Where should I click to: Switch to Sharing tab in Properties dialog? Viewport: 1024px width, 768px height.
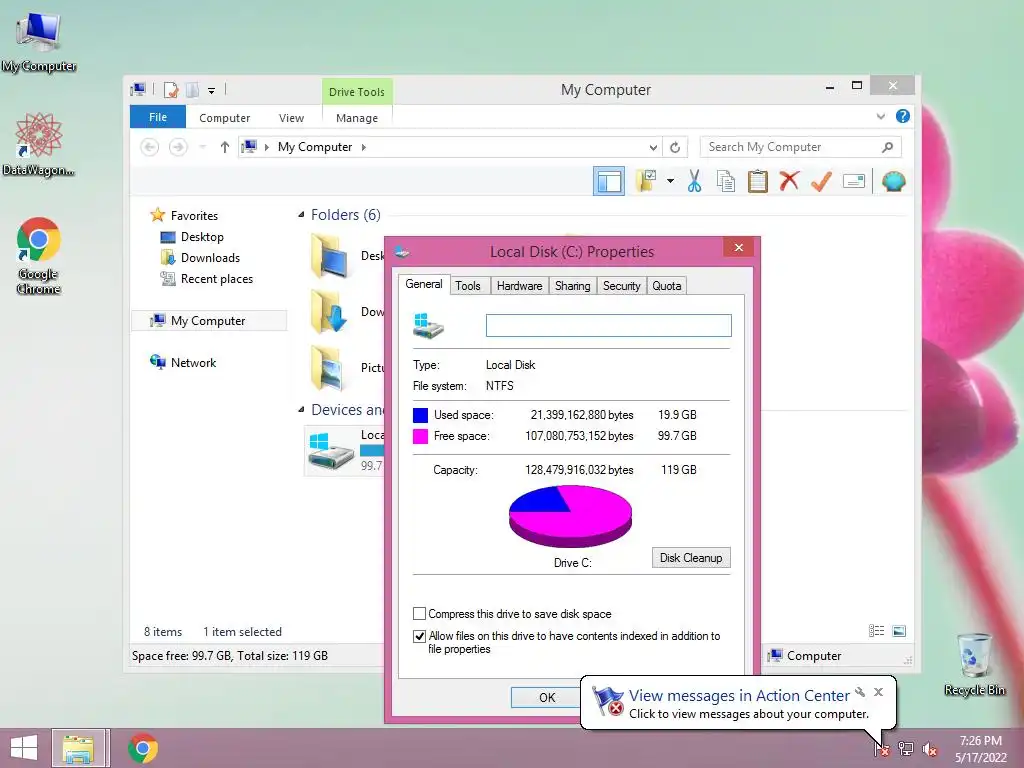(572, 286)
